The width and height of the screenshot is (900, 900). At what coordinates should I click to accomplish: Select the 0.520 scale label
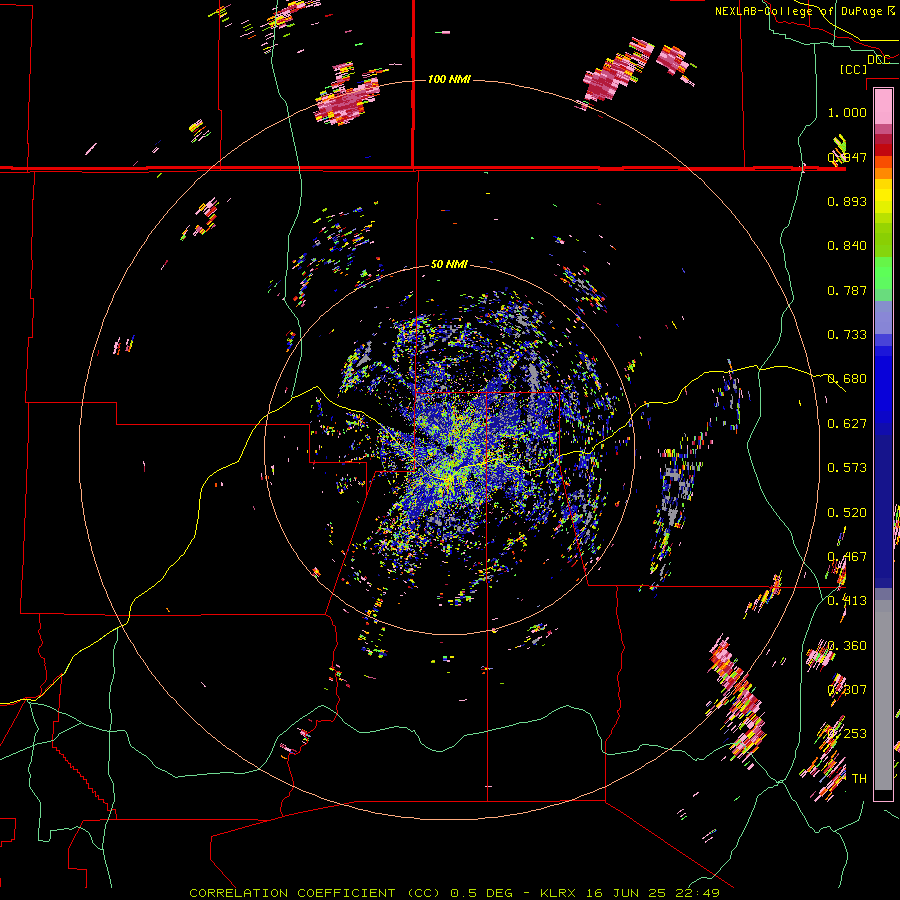coord(847,513)
